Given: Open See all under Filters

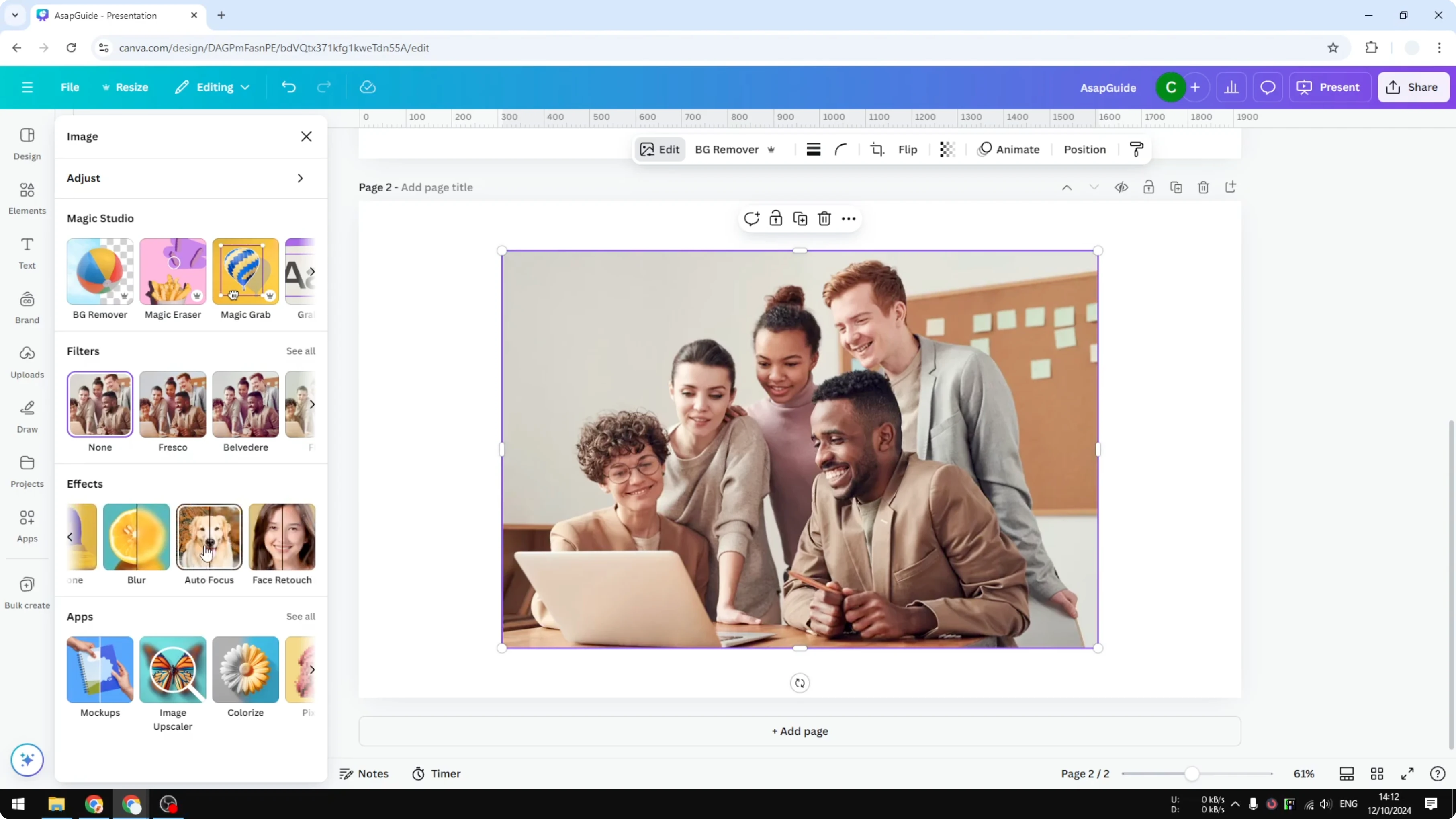Looking at the screenshot, I should click(300, 351).
